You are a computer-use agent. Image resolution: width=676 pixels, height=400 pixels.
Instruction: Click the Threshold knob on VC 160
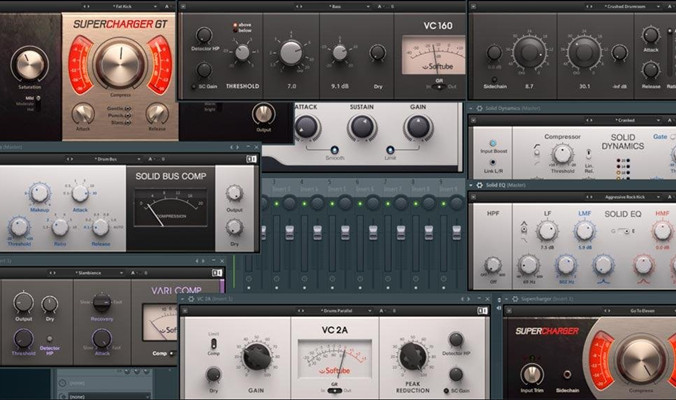(242, 53)
